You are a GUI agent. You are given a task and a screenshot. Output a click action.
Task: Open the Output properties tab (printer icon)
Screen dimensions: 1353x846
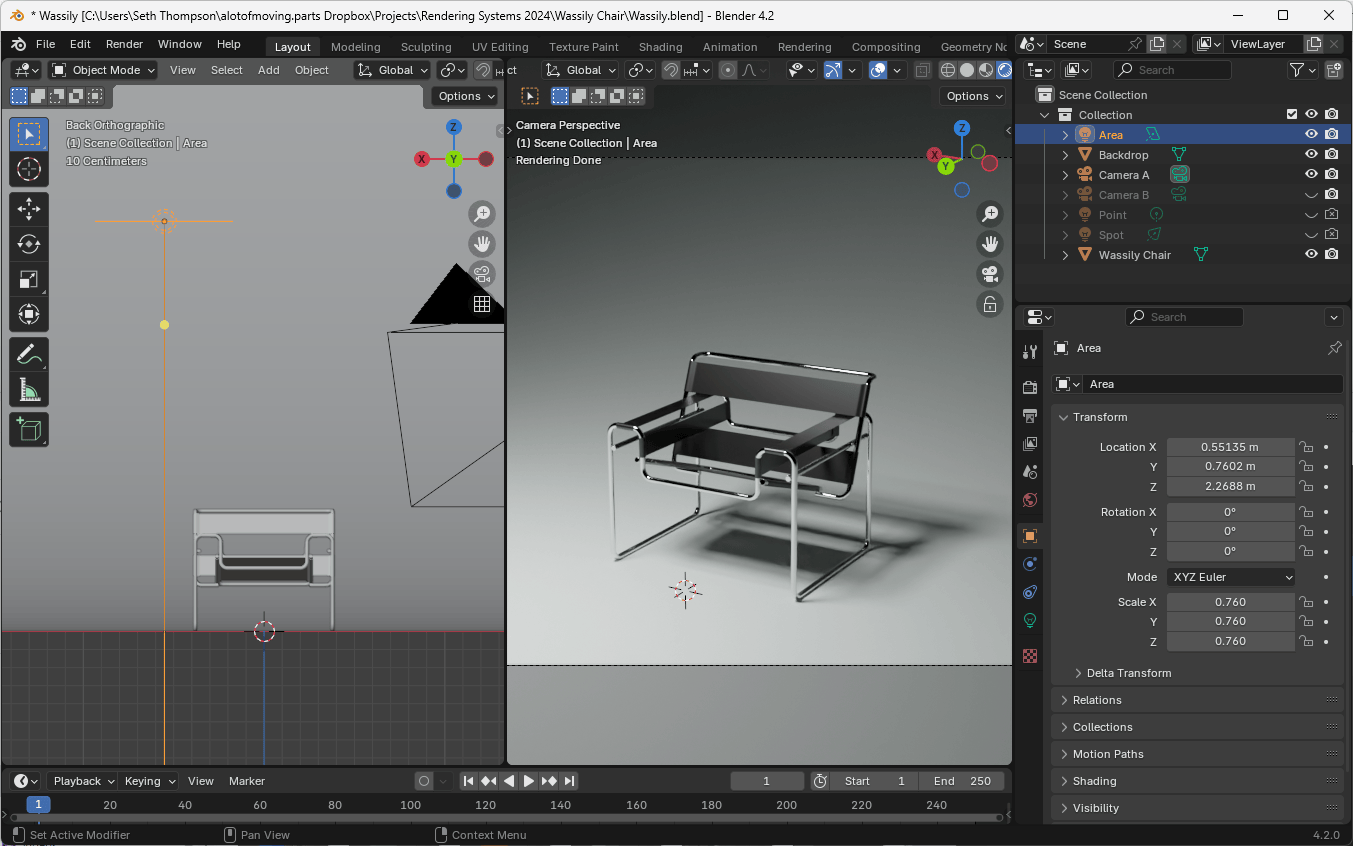(1030, 415)
